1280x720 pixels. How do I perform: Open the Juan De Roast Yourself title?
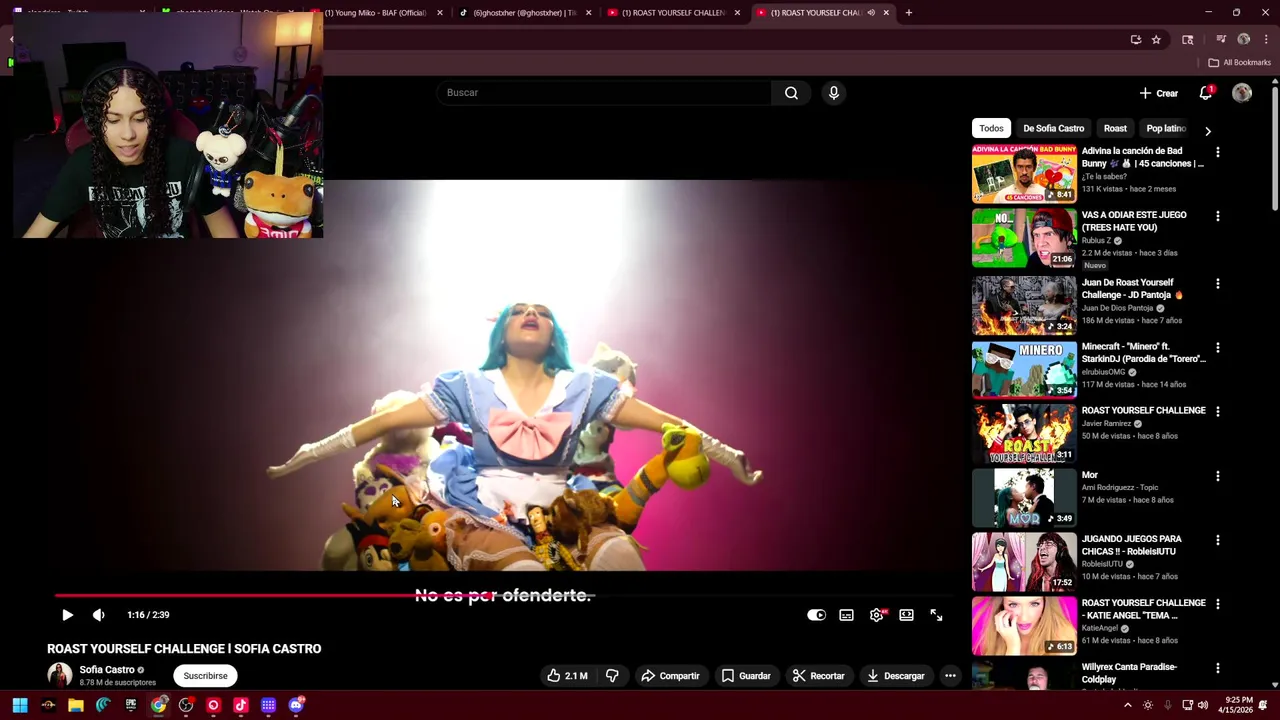[1132, 289]
